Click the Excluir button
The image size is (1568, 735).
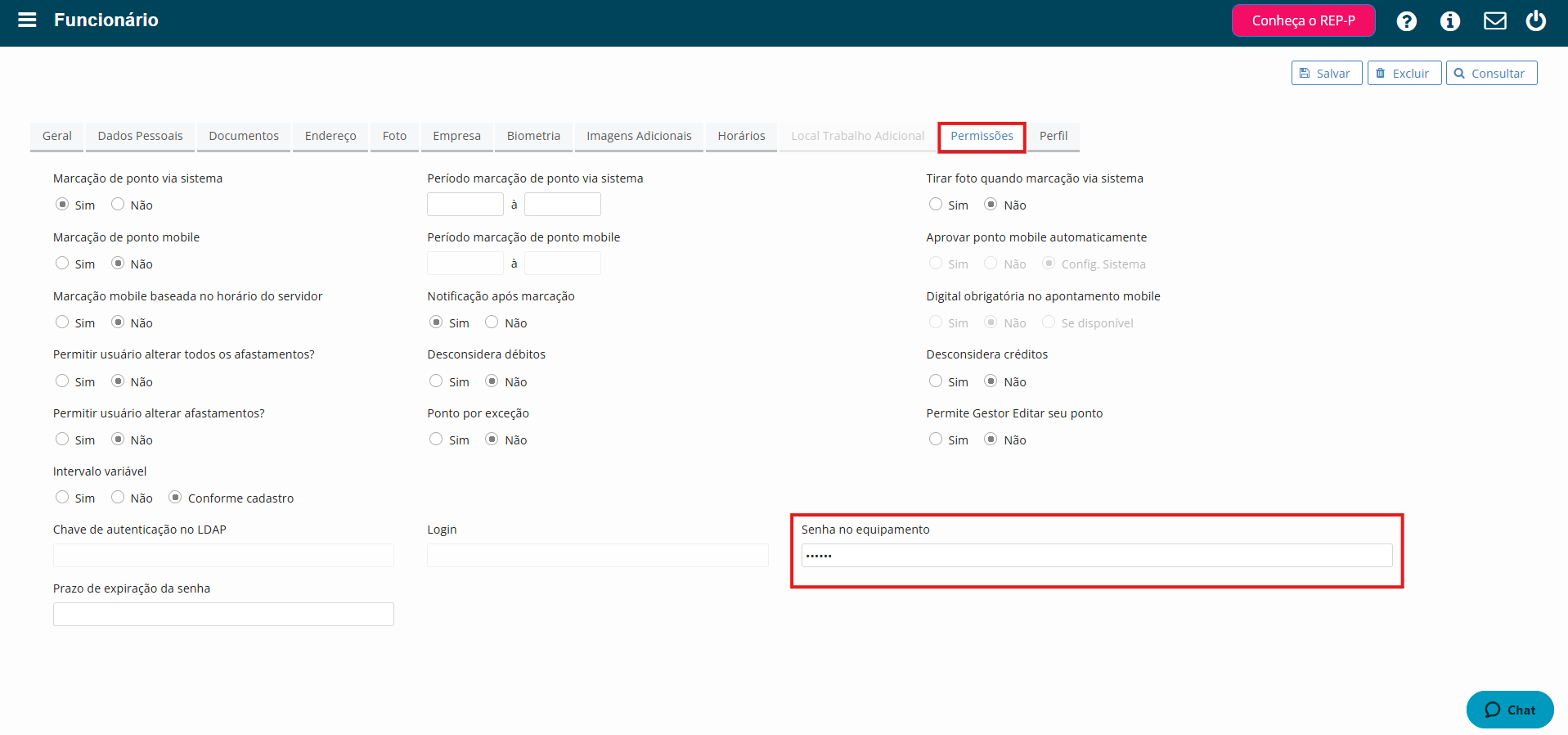click(x=1404, y=73)
